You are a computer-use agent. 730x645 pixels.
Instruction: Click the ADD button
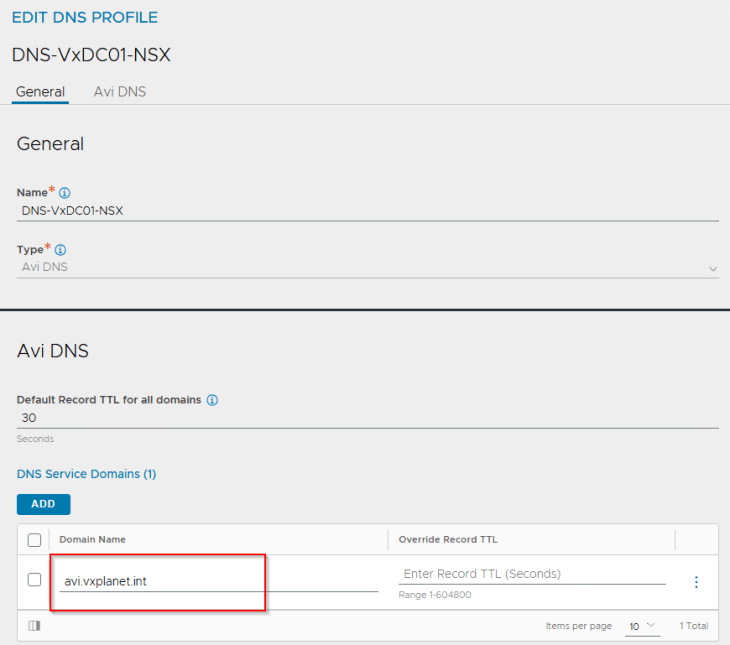(43, 504)
